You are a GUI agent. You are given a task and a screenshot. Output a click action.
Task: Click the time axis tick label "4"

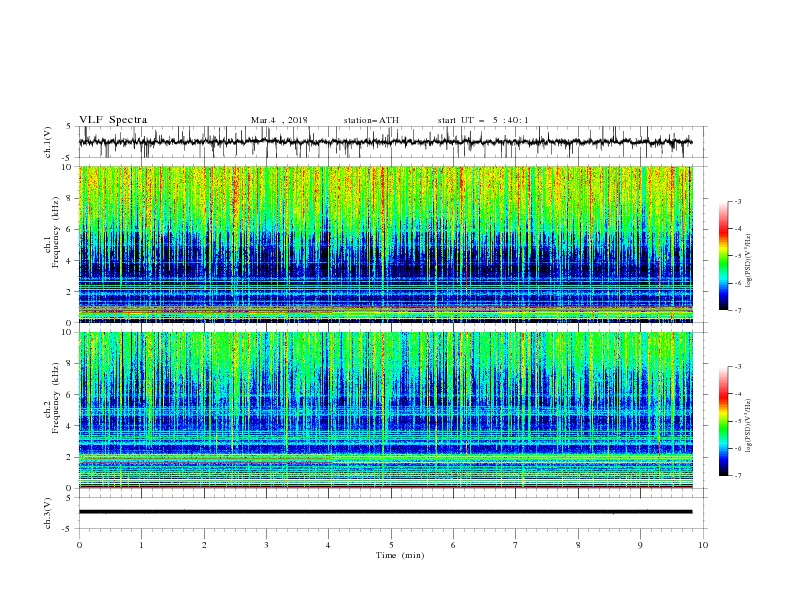tap(328, 545)
